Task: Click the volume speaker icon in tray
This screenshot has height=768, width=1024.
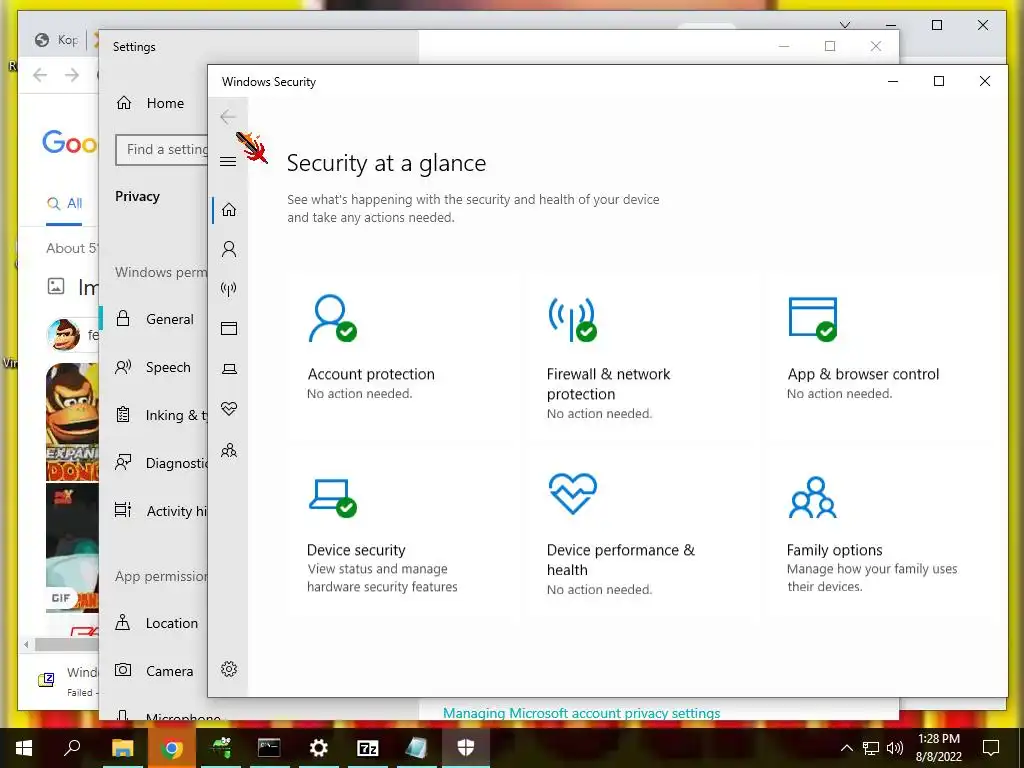Action: pyautogui.click(x=895, y=748)
